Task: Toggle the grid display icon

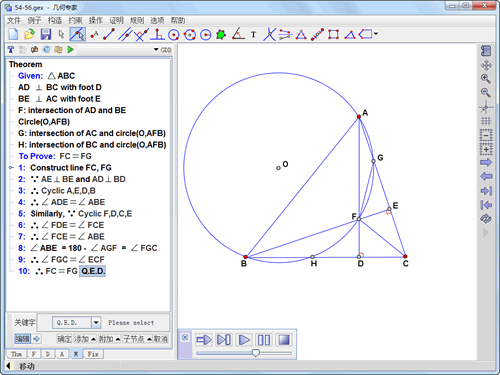Action: point(486,121)
